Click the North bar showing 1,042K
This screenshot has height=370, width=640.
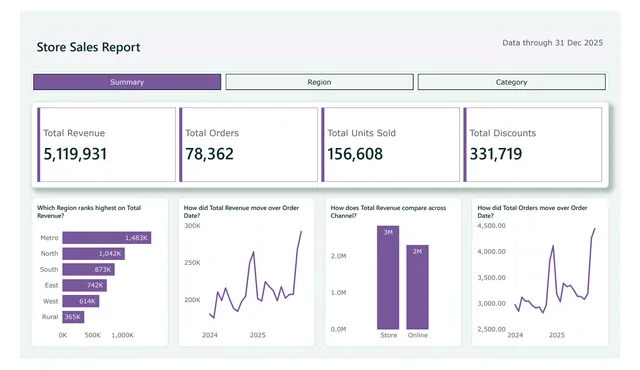[93, 254]
